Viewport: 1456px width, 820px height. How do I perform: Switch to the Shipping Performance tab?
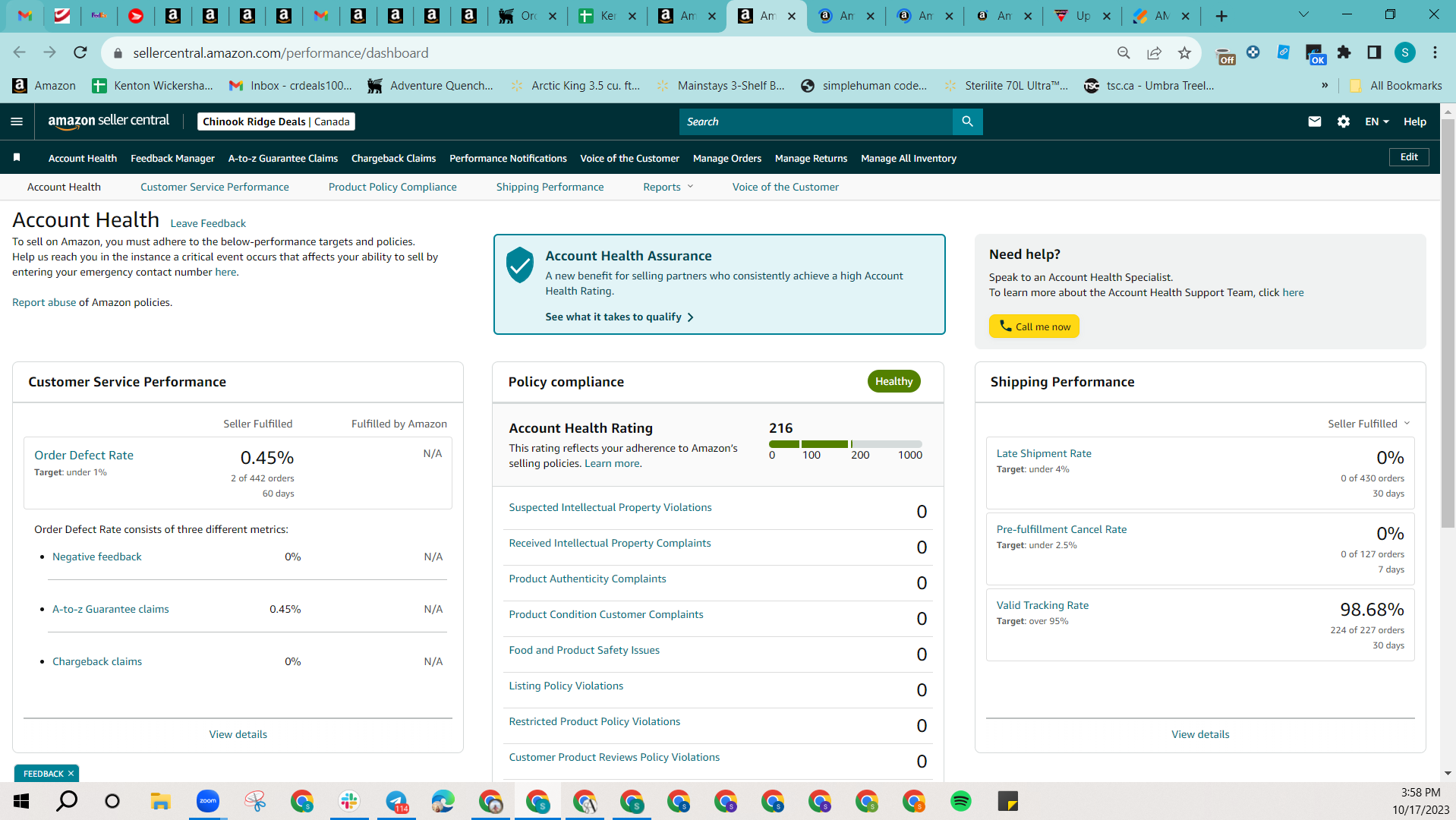550,187
